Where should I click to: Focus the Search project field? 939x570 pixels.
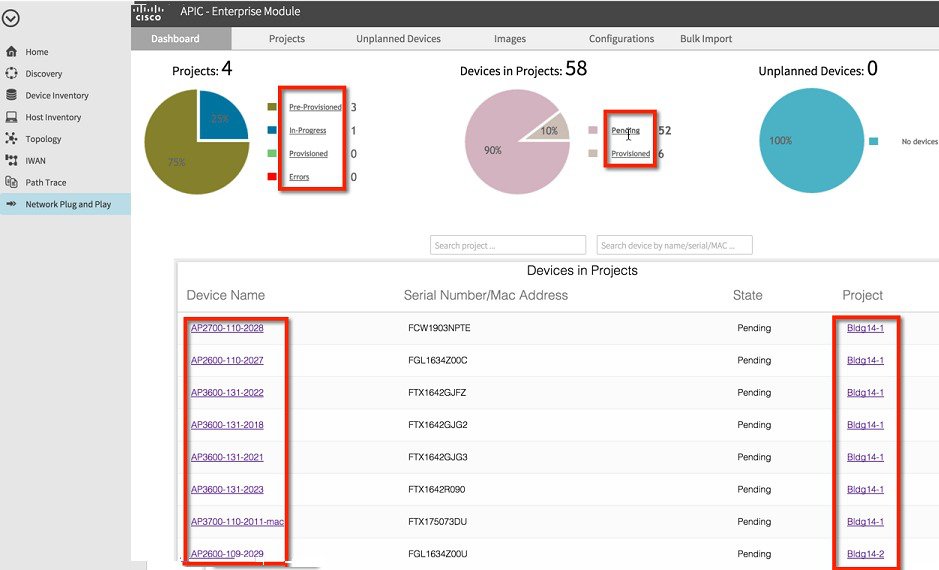[x=508, y=245]
